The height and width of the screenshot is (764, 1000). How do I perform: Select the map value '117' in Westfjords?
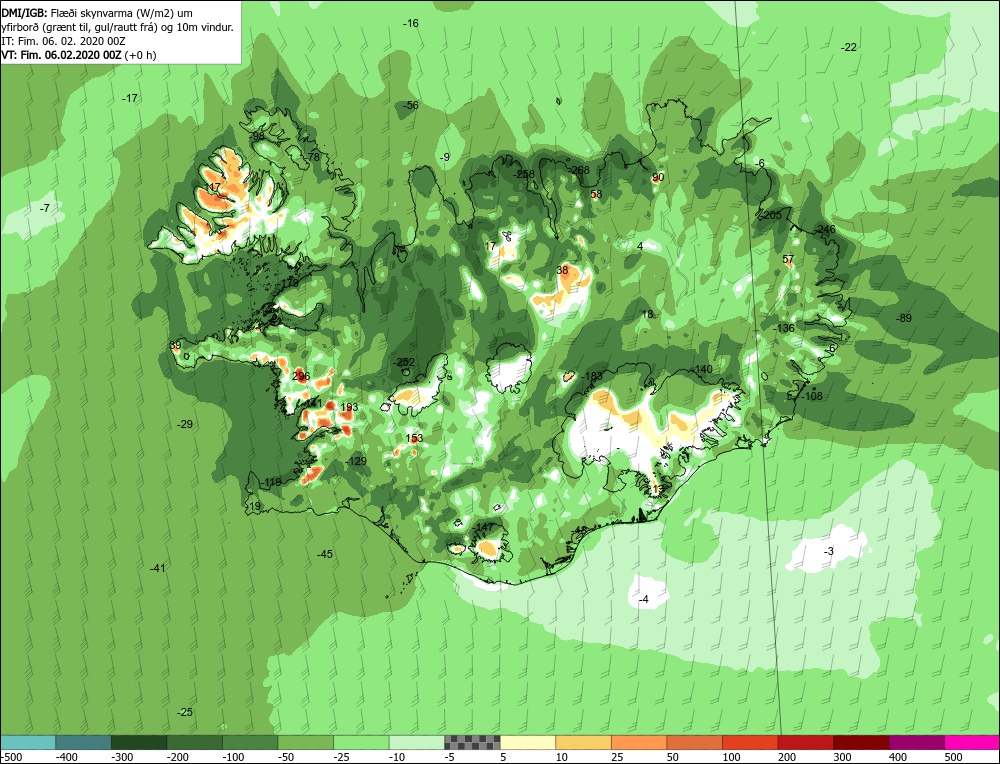point(213,187)
